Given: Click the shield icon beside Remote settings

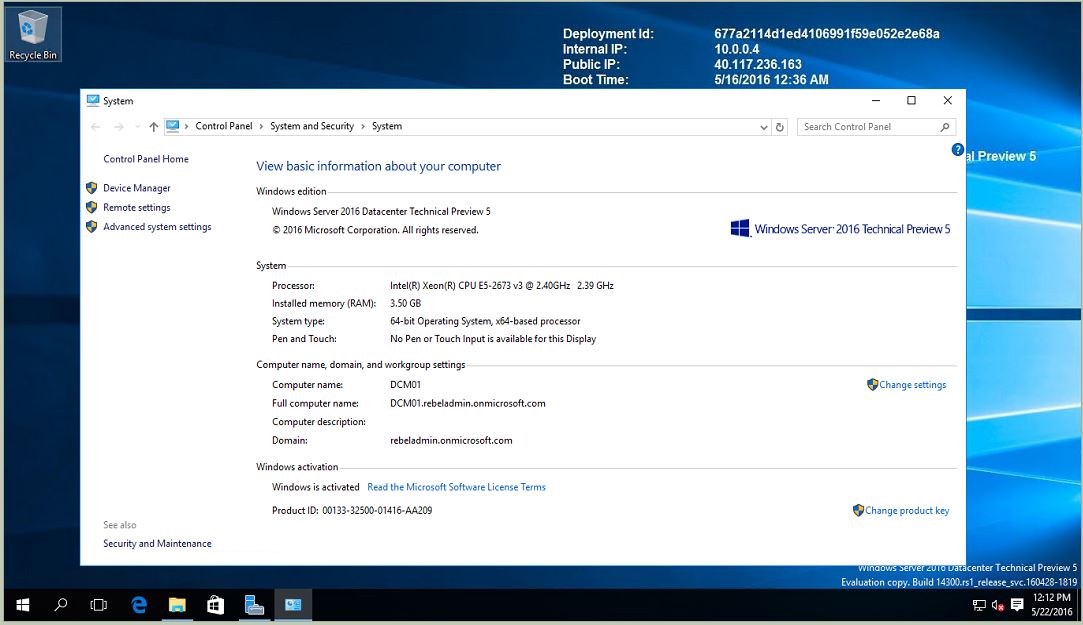Looking at the screenshot, I should [92, 207].
